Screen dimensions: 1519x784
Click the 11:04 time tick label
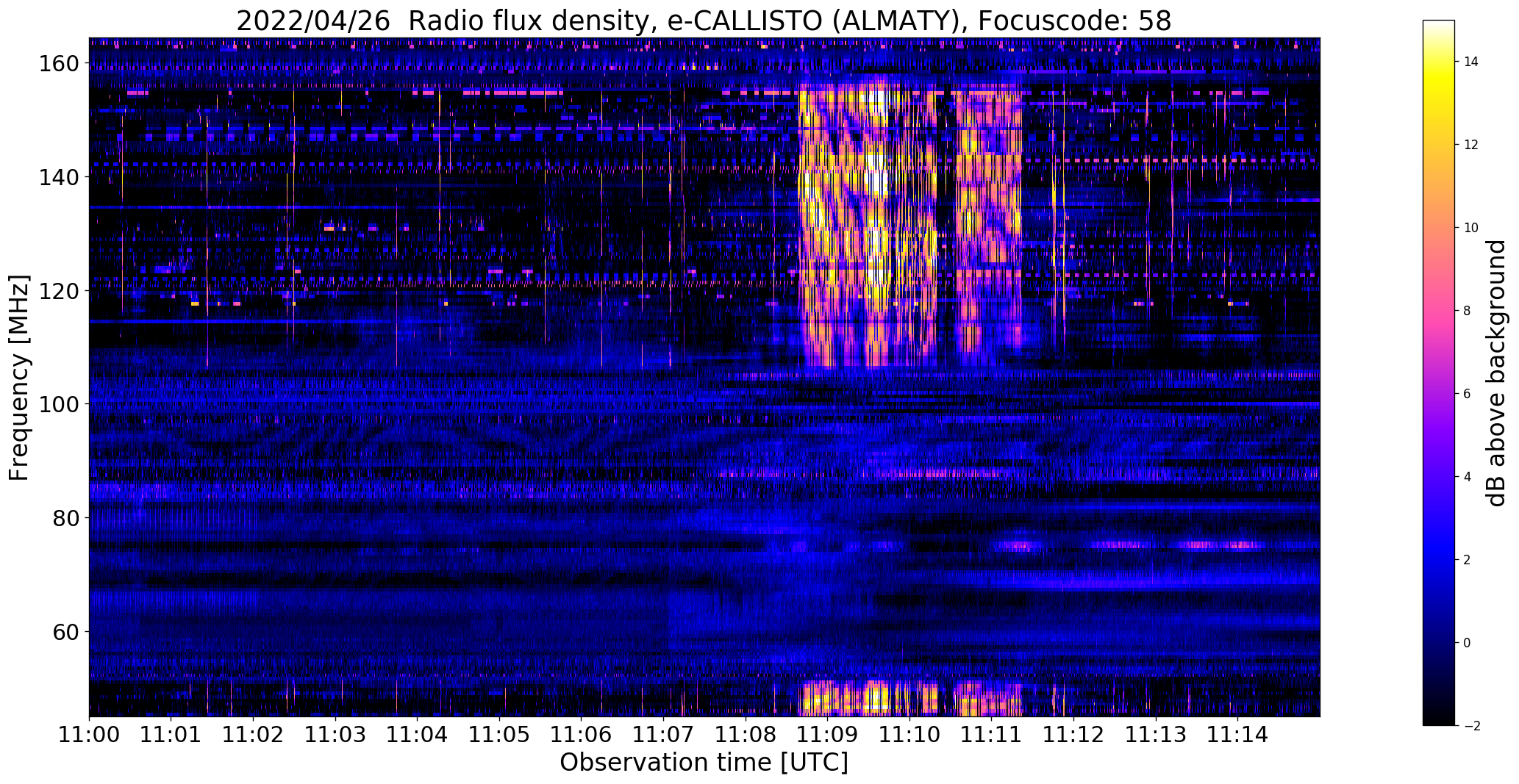pyautogui.click(x=418, y=735)
